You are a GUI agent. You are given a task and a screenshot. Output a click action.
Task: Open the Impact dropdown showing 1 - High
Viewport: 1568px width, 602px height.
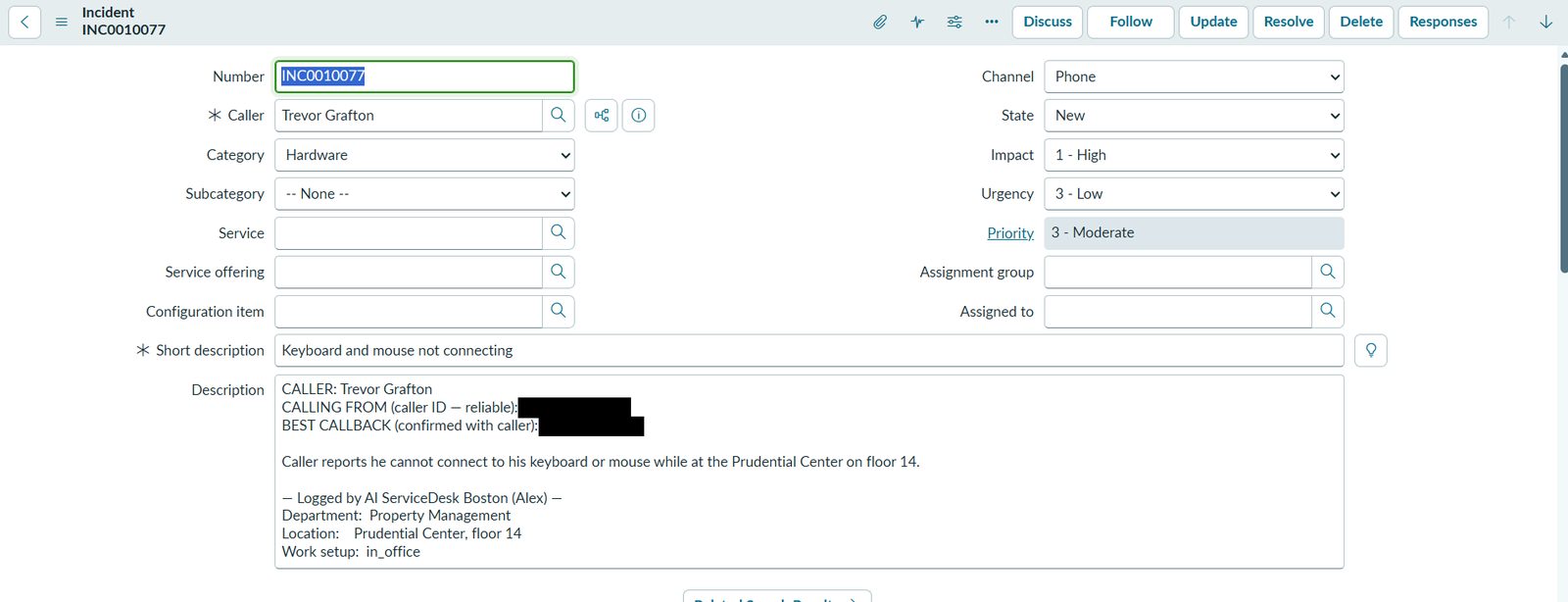(1194, 155)
